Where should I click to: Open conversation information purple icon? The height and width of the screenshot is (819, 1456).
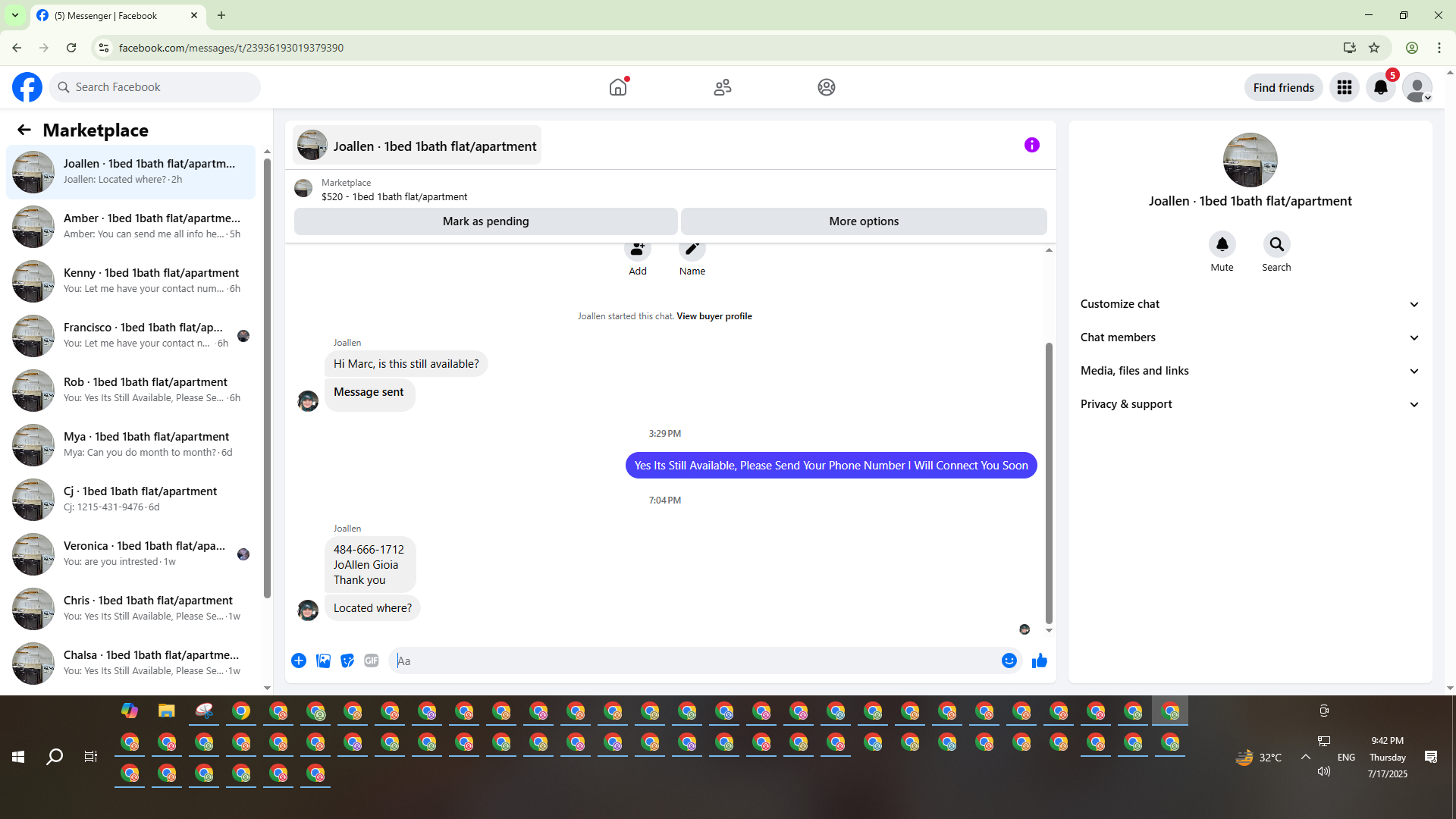(1032, 145)
